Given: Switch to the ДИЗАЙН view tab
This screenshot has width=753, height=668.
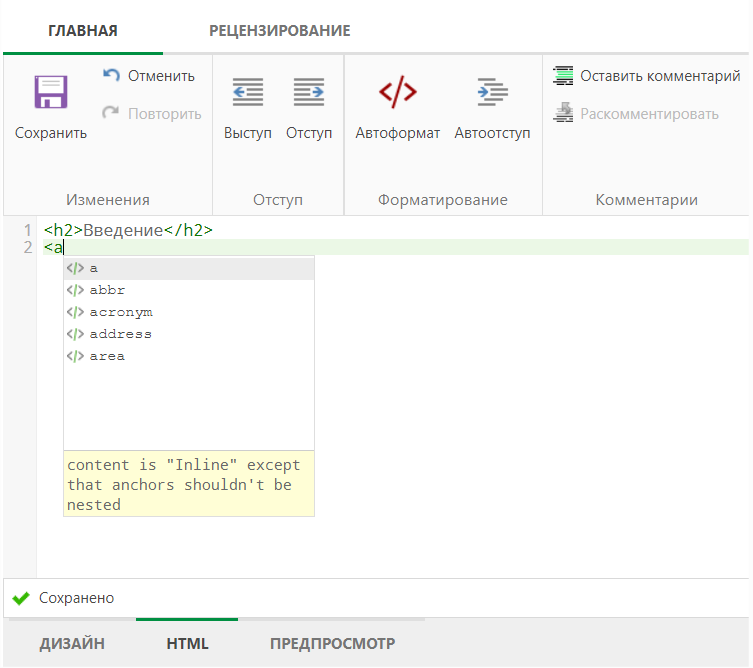Looking at the screenshot, I should (x=72, y=644).
